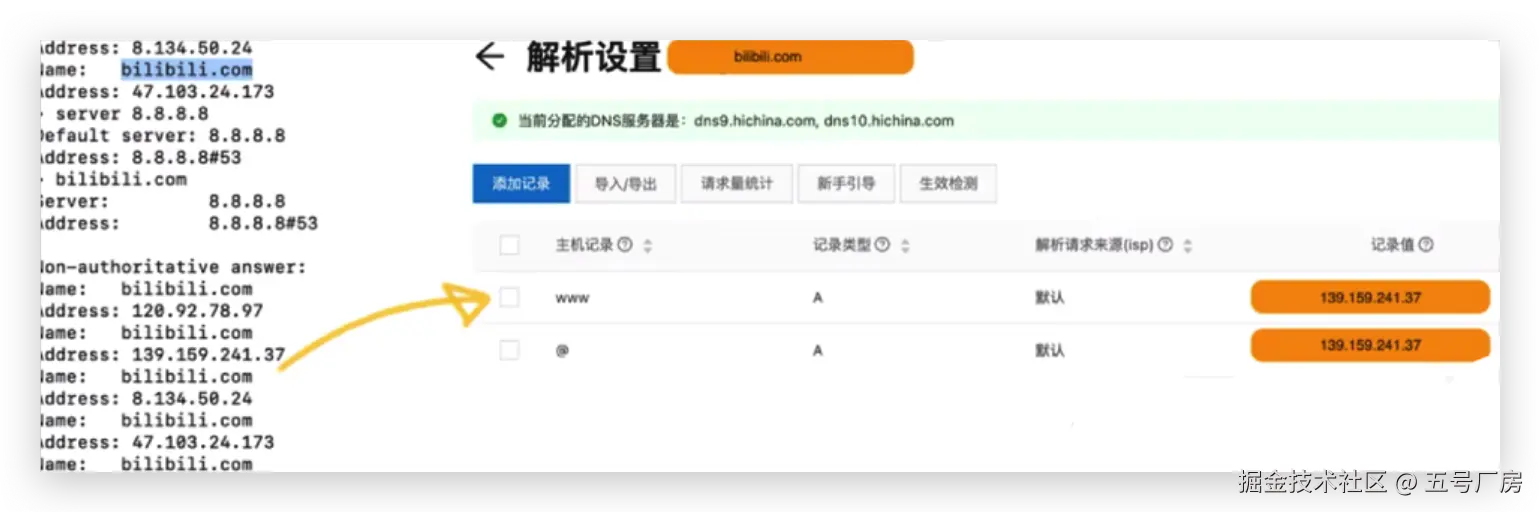Click the green DNS status check icon

(499, 121)
